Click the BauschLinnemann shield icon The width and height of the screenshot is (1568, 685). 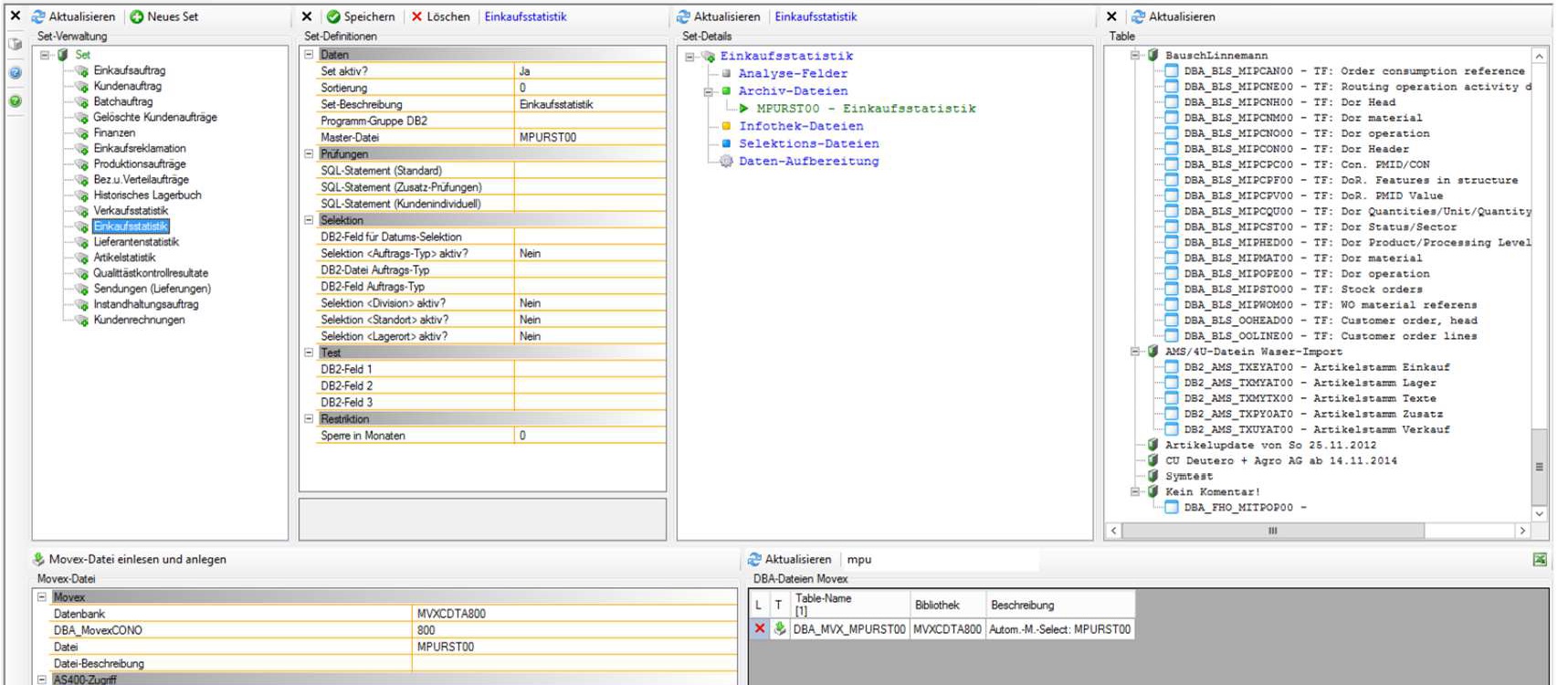point(1152,55)
